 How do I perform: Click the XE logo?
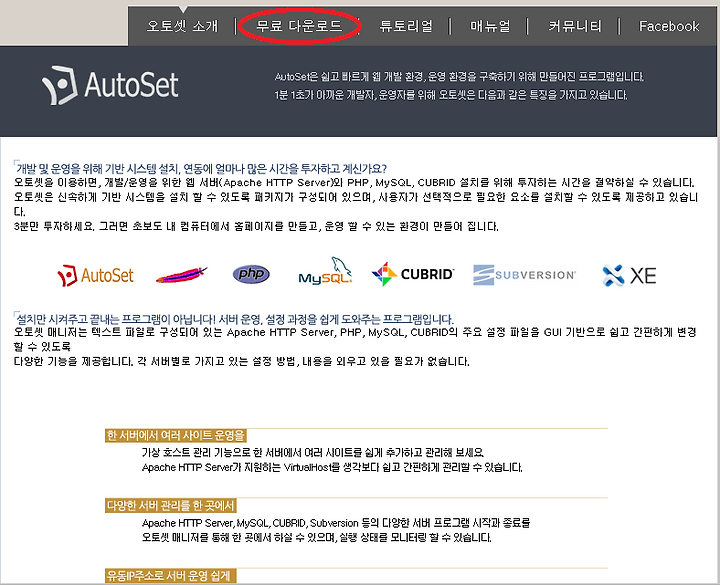pyautogui.click(x=629, y=276)
